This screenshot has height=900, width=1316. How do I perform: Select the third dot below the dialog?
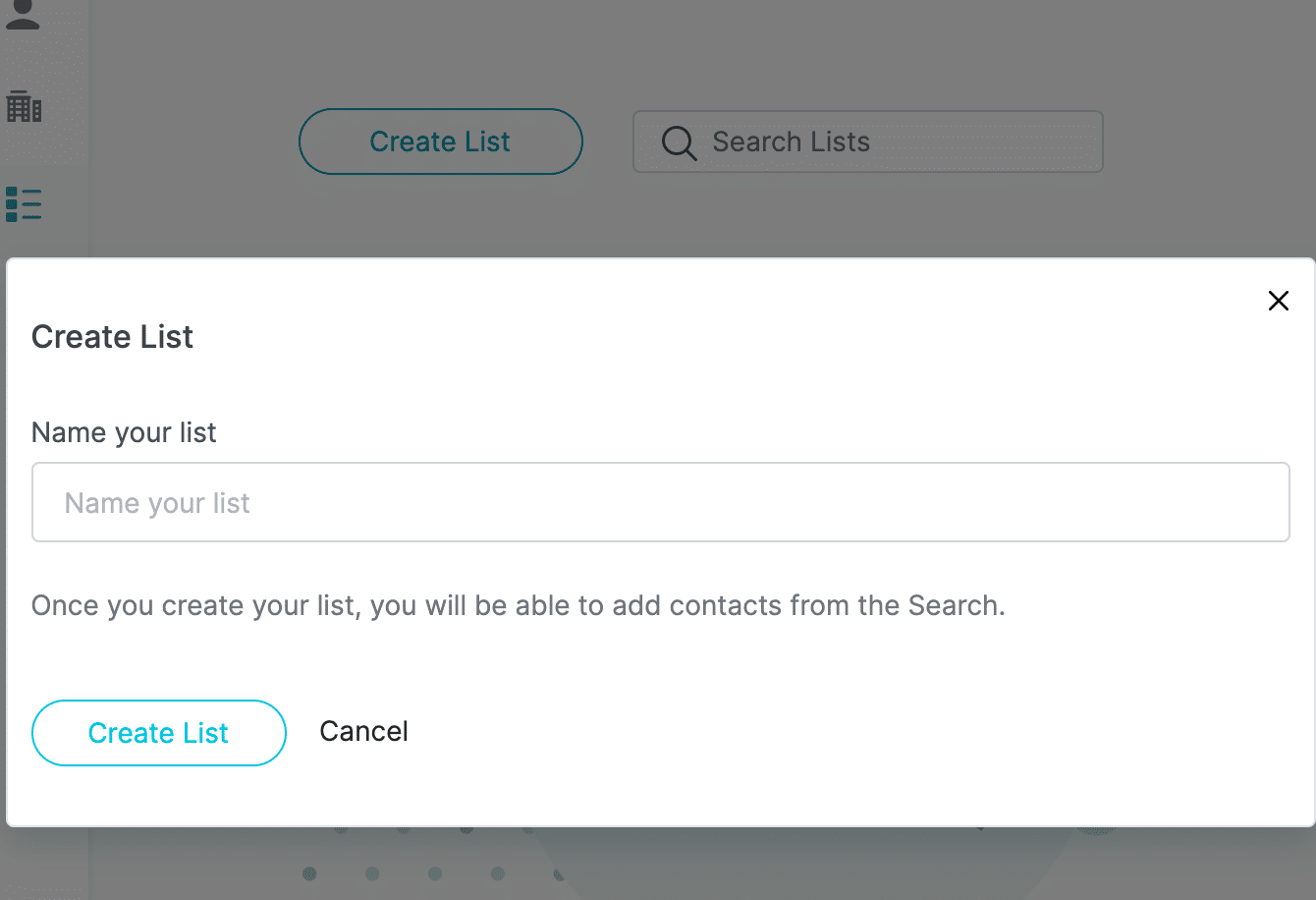point(435,873)
